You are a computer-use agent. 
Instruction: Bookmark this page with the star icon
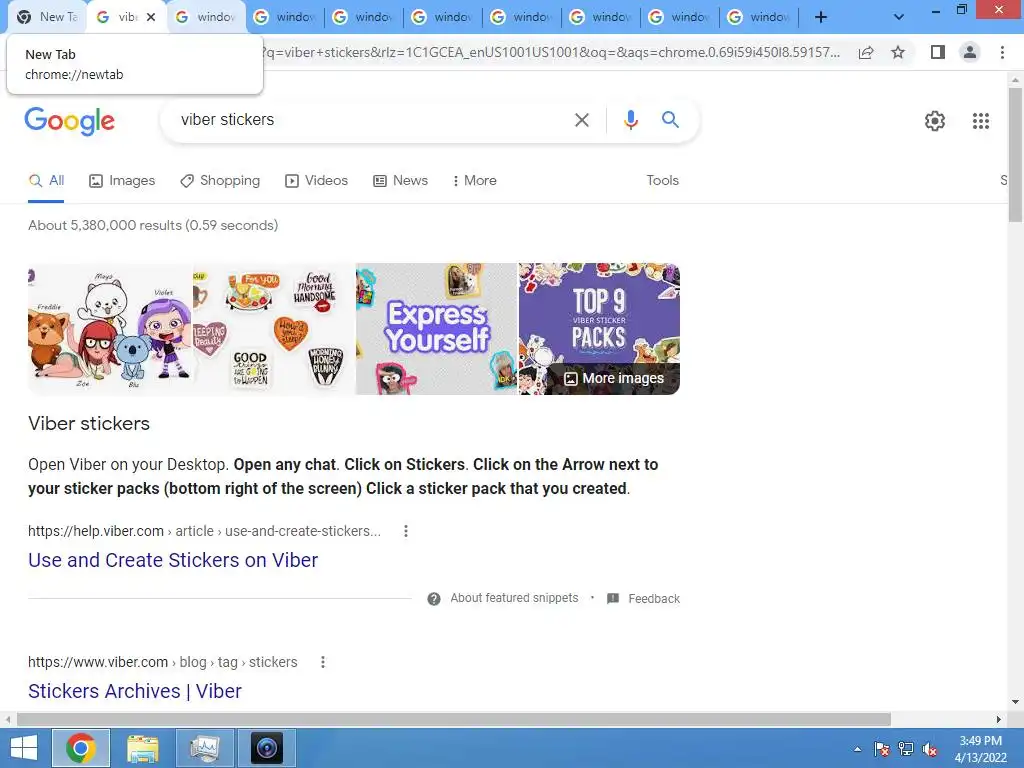click(898, 52)
